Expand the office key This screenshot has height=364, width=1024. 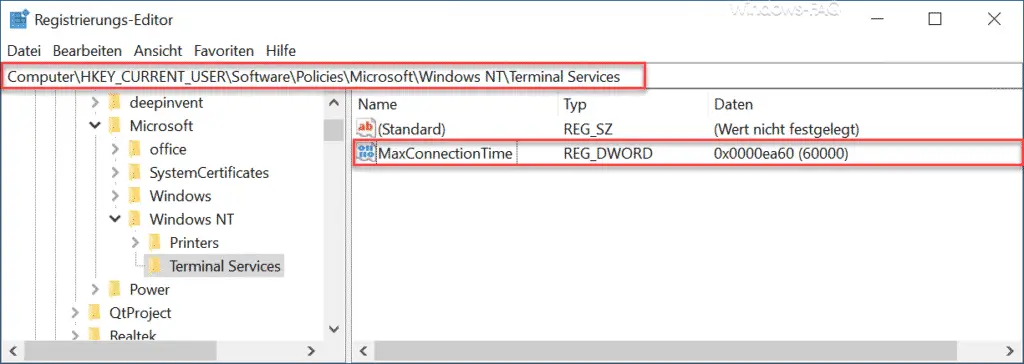coord(116,149)
